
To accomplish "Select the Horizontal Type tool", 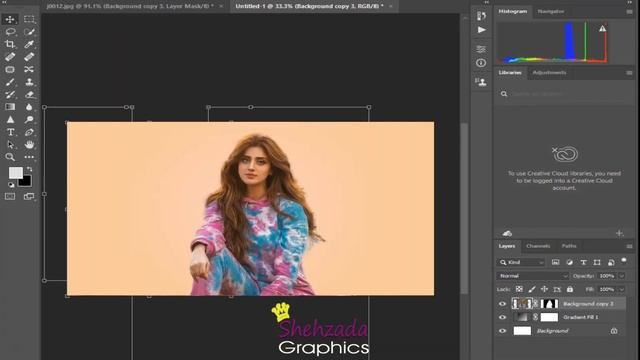I will [10, 132].
